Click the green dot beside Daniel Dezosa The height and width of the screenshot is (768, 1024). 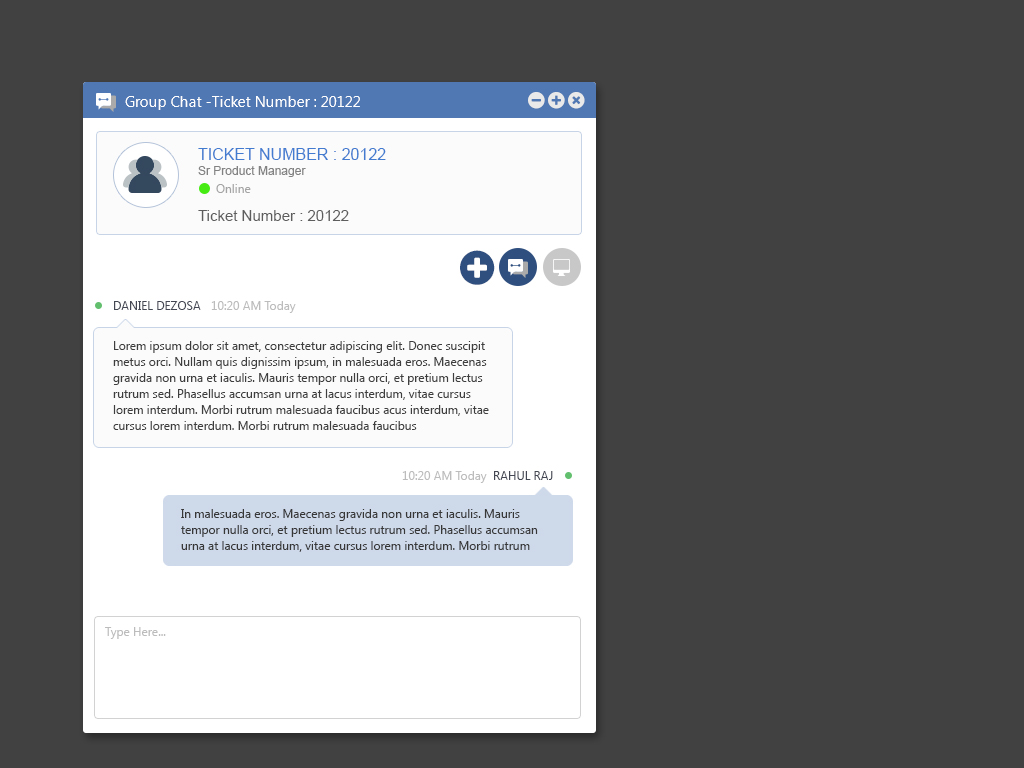click(x=98, y=305)
